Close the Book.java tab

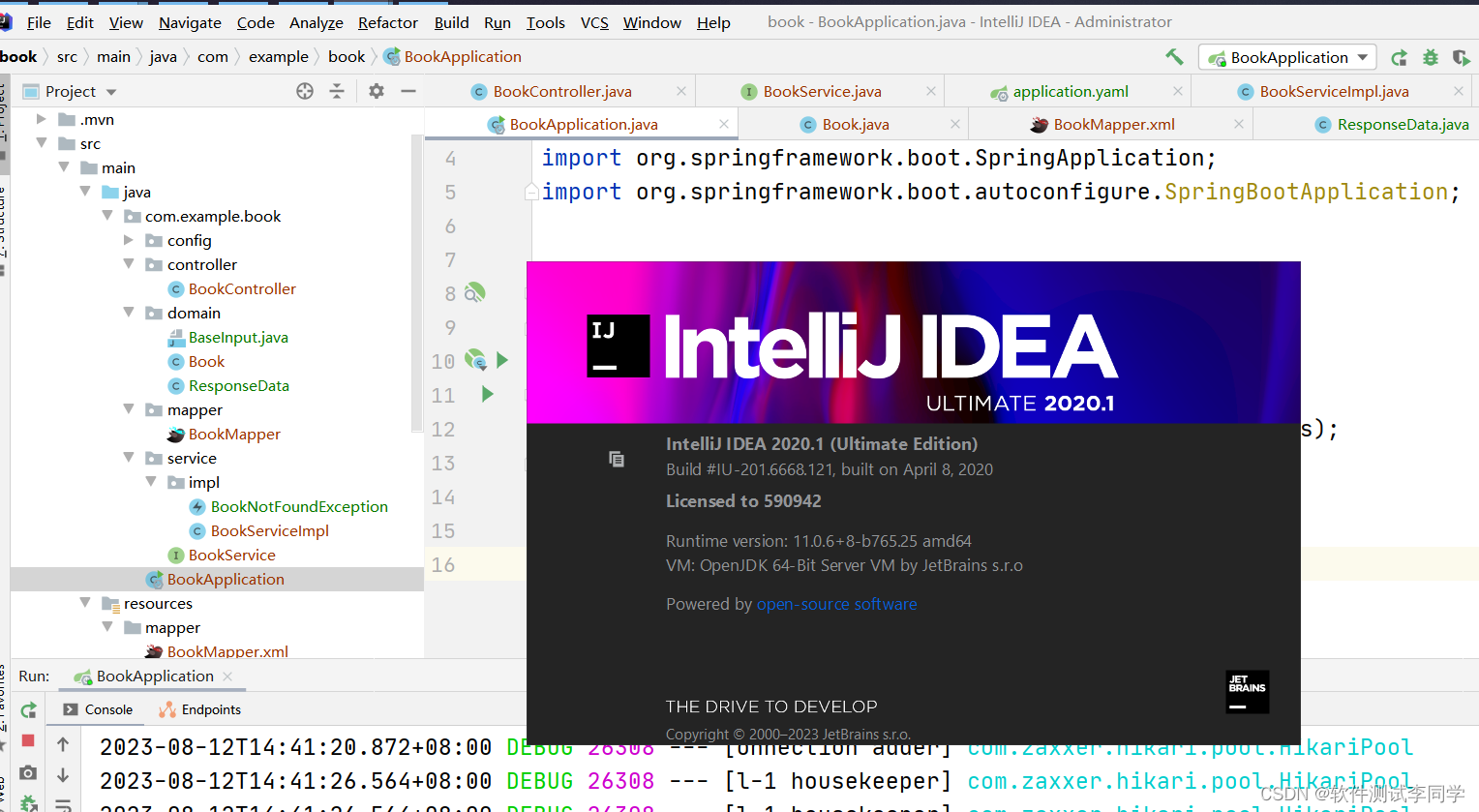(x=955, y=124)
